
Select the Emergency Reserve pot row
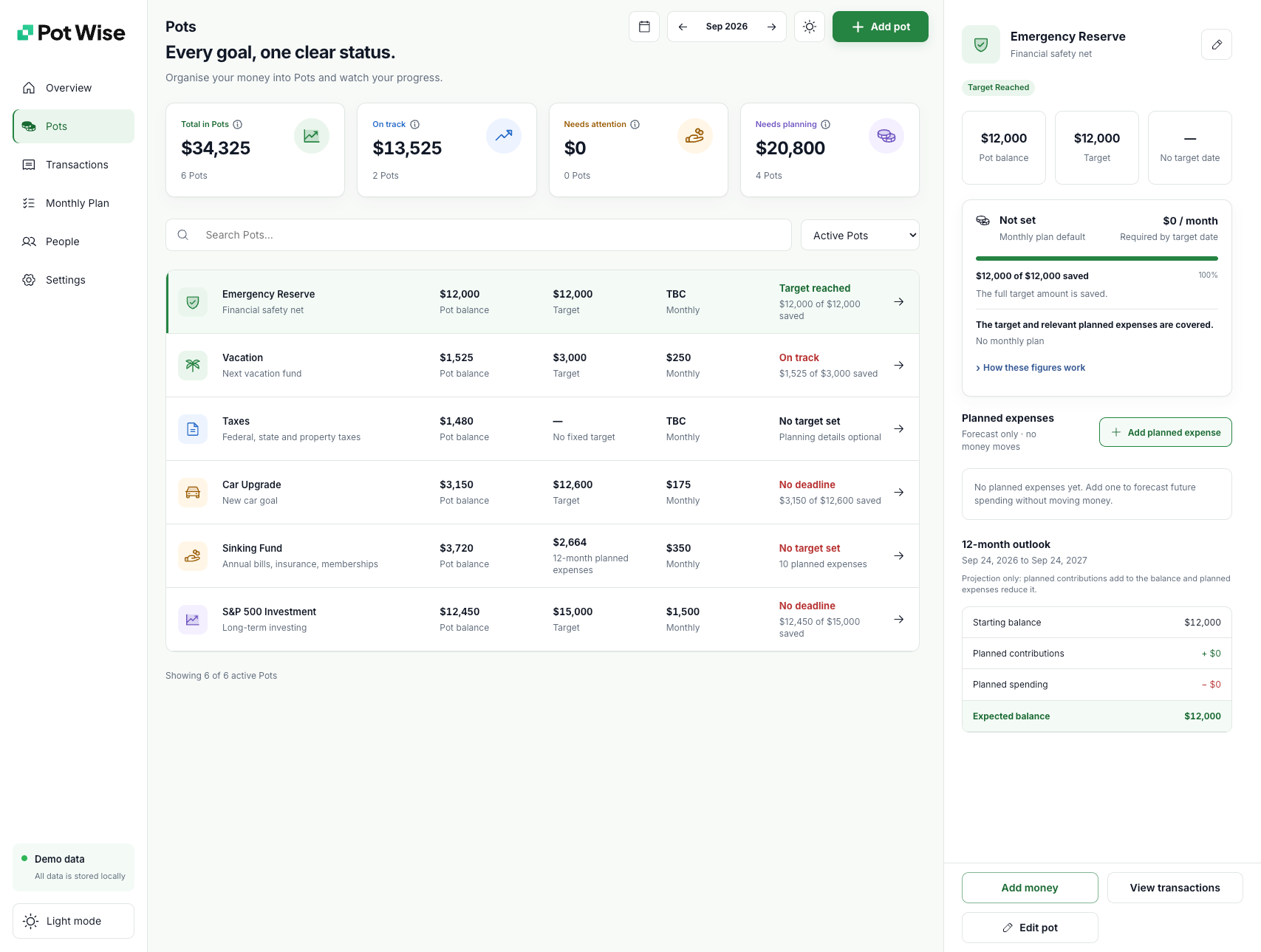(x=543, y=302)
